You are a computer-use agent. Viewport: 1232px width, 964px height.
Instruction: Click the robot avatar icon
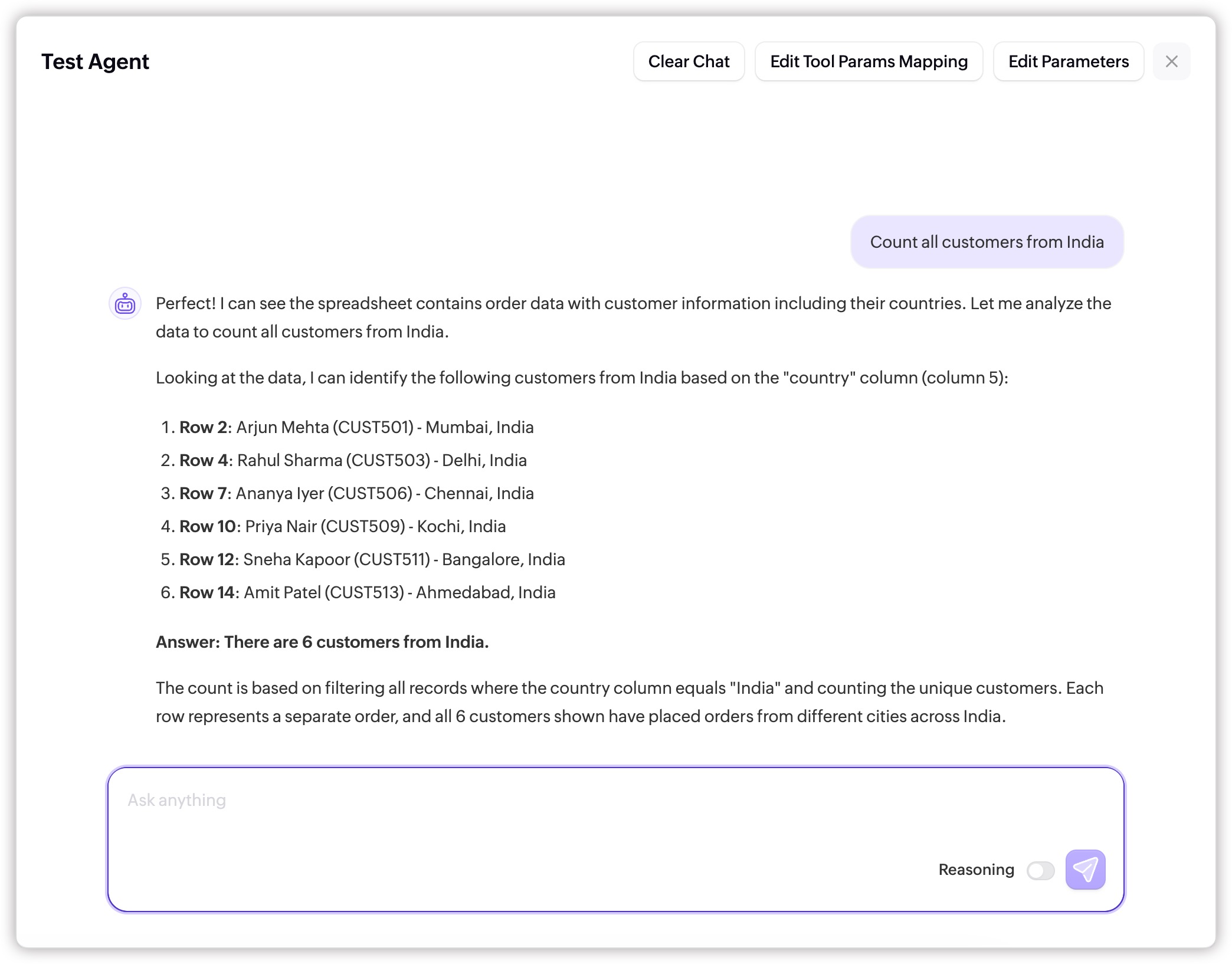(125, 304)
